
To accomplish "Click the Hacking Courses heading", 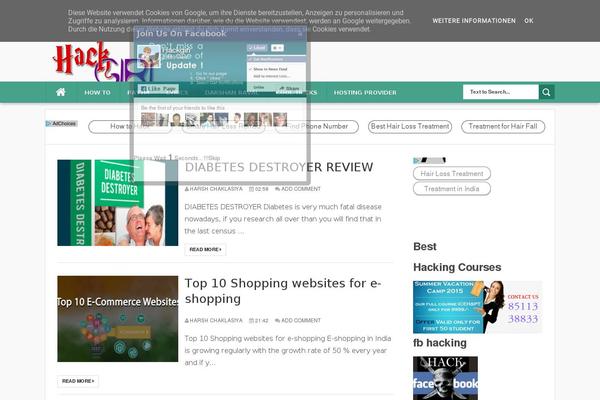I will coord(457,267).
